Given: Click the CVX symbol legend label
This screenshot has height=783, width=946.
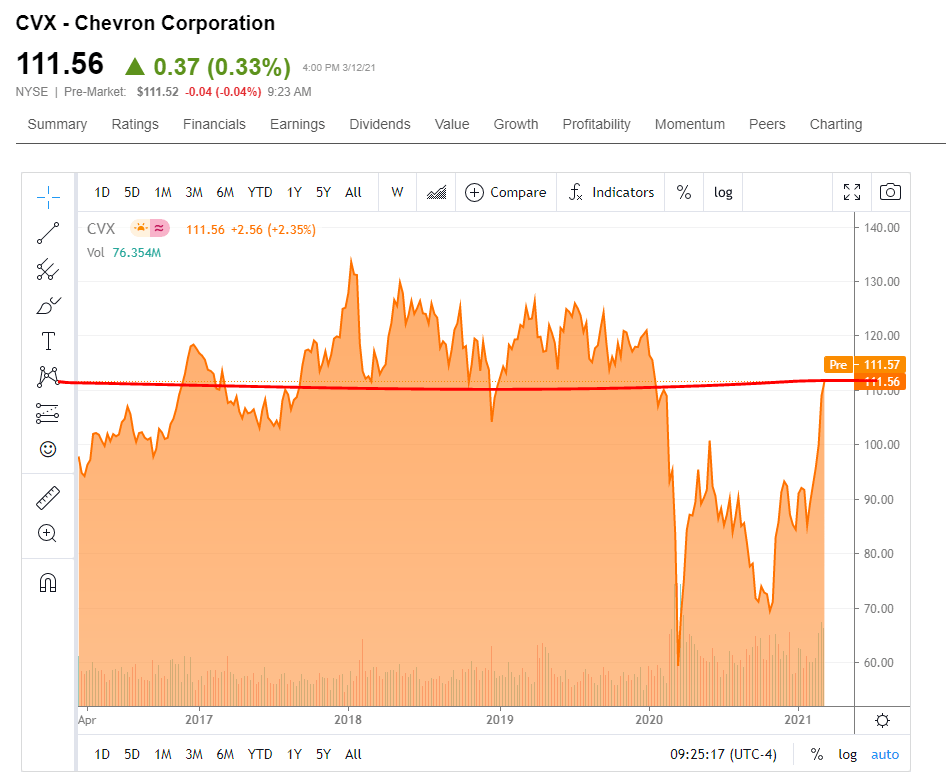Looking at the screenshot, I should coord(101,229).
